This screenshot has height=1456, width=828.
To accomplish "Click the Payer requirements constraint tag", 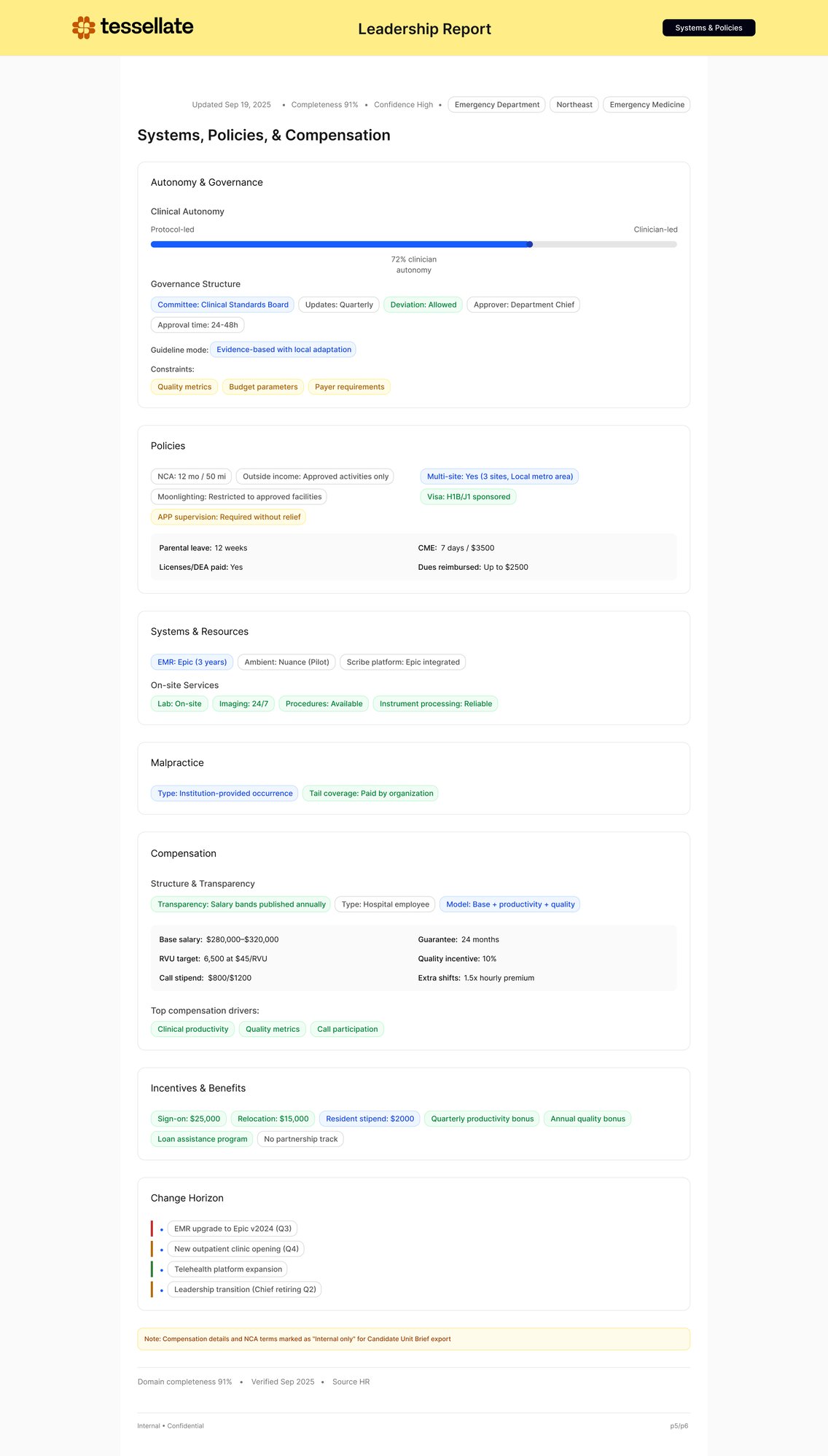I will pyautogui.click(x=349, y=387).
